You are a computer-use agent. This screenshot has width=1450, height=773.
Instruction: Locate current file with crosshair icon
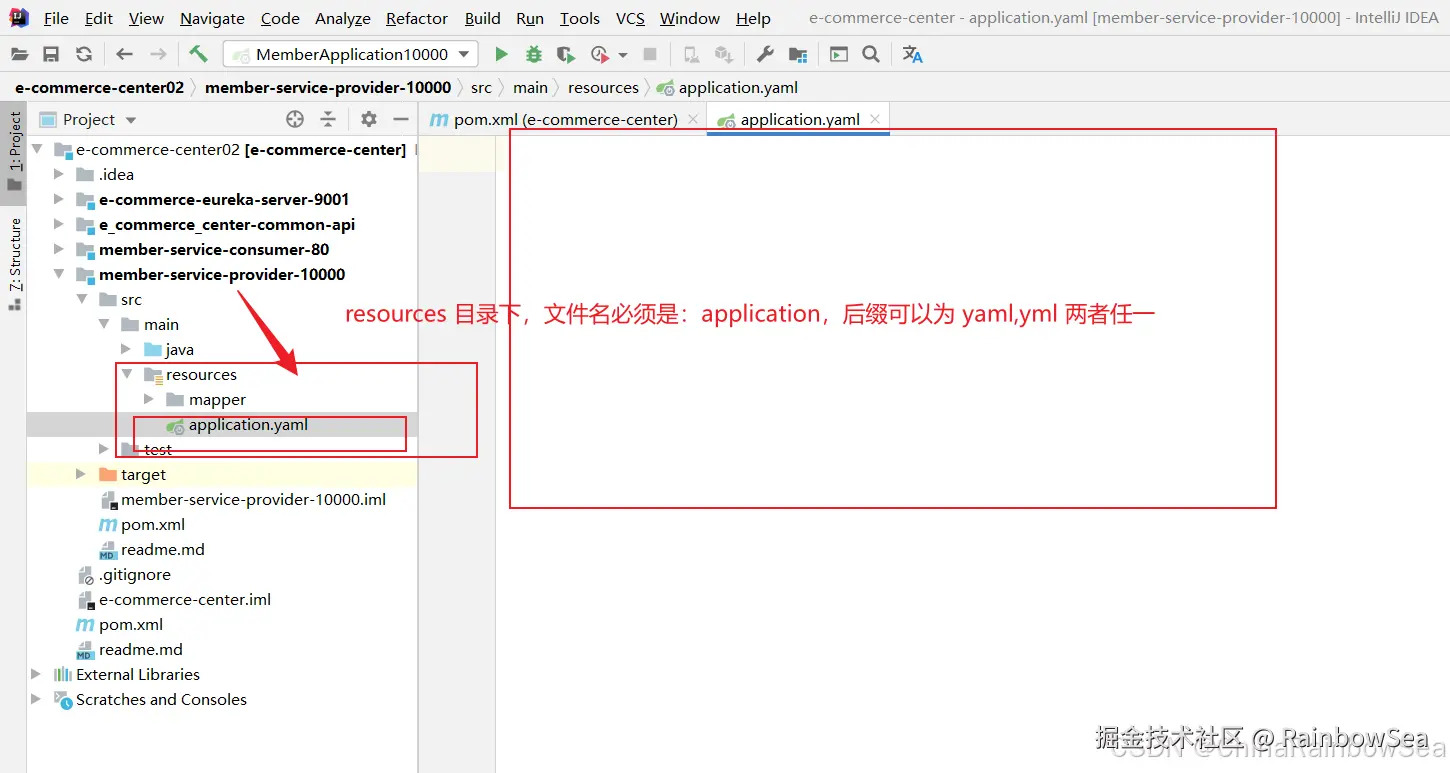[294, 119]
